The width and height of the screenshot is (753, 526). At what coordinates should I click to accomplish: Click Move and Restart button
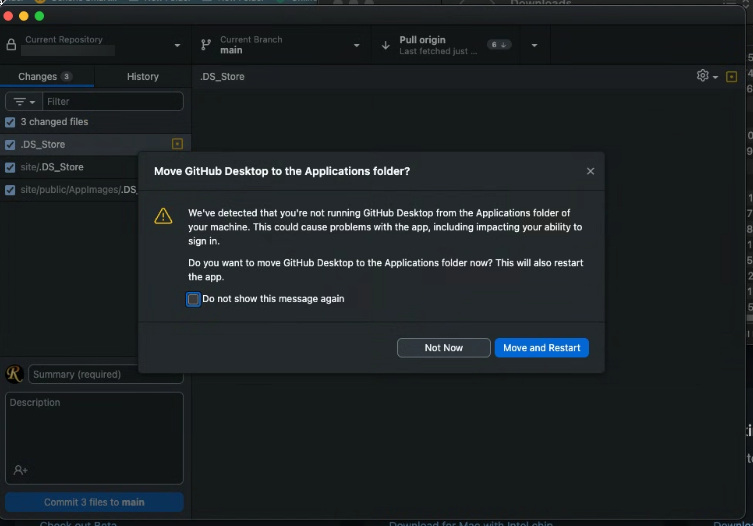click(542, 348)
